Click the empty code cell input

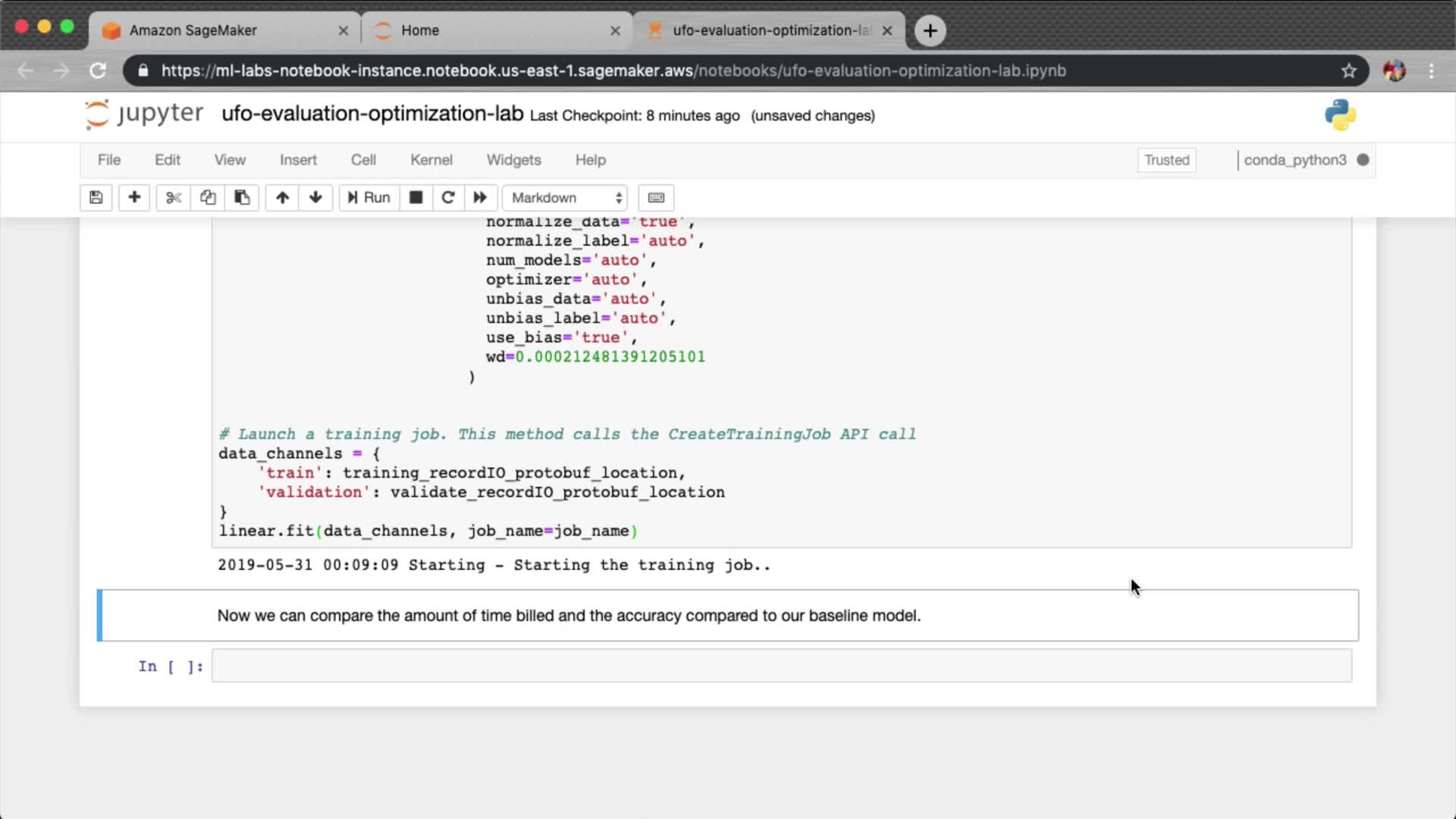(x=781, y=666)
